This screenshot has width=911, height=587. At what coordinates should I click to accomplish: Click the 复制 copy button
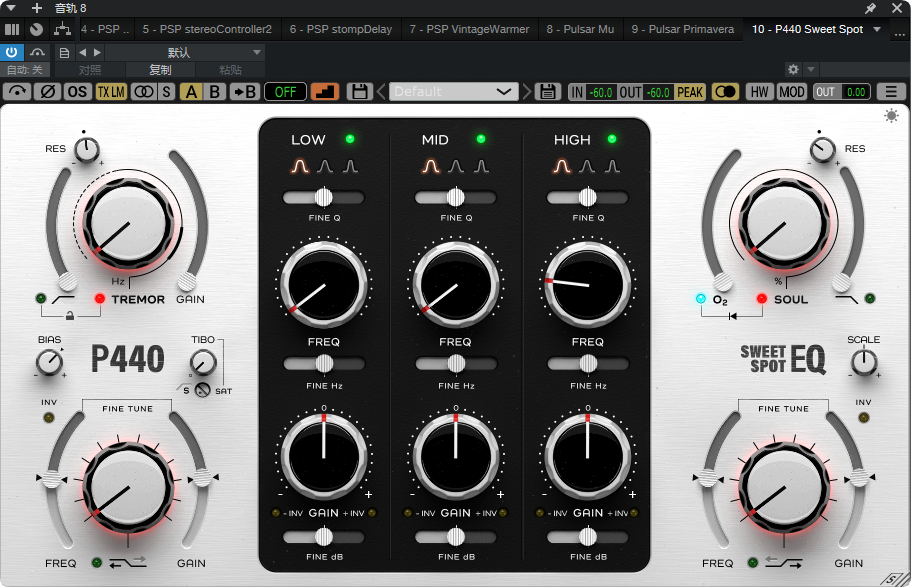160,70
